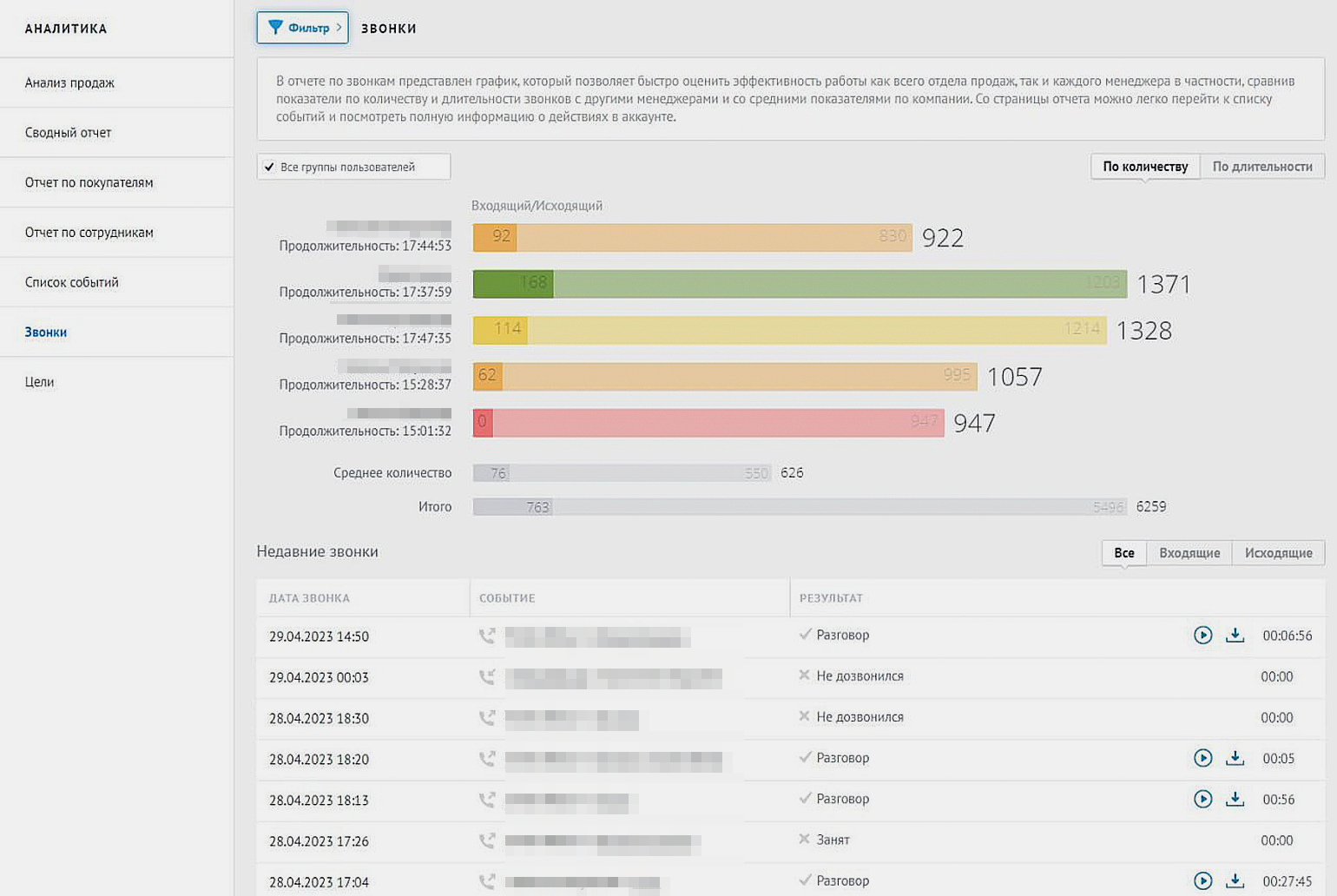Screen dimensions: 1337x896
Task: Download recording of 28.04.2023 18:20 call
Action: pyautogui.click(x=1235, y=758)
